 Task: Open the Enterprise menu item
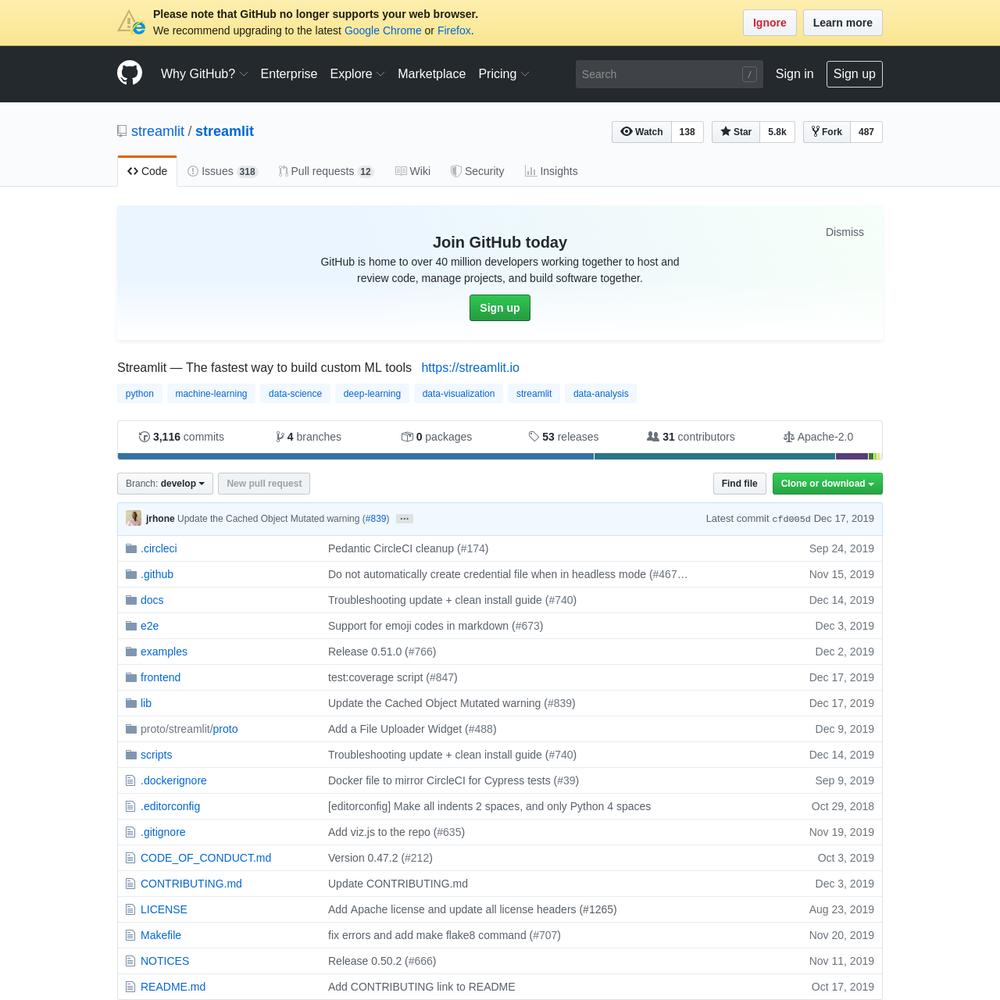click(289, 74)
